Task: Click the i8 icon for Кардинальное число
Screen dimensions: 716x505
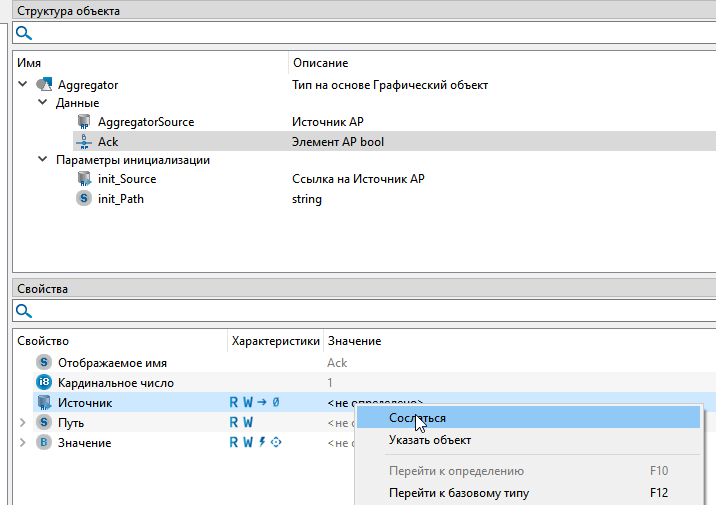Action: pos(43,383)
